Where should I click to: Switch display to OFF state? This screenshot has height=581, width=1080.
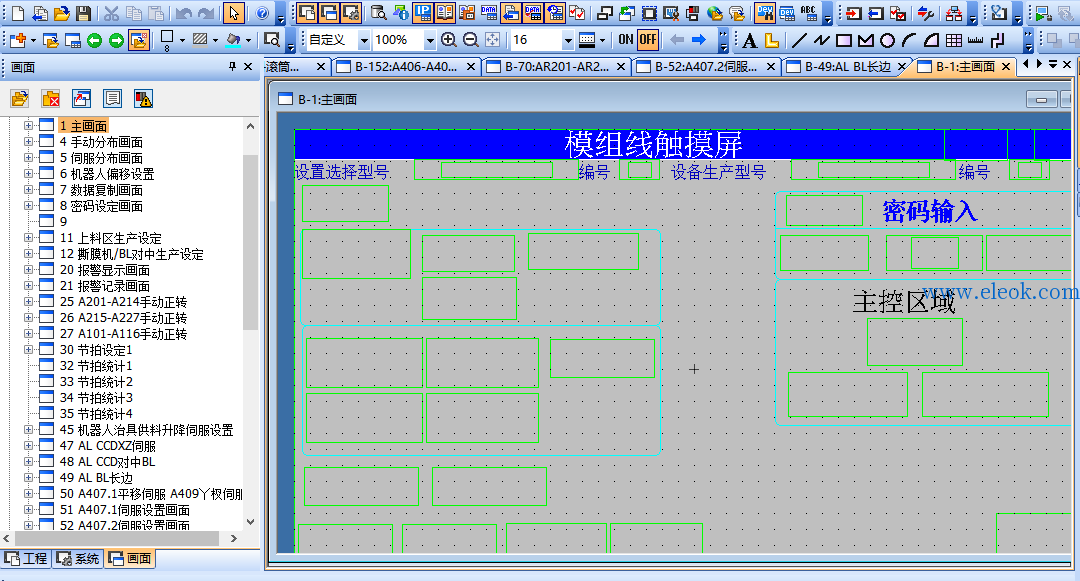[x=647, y=40]
